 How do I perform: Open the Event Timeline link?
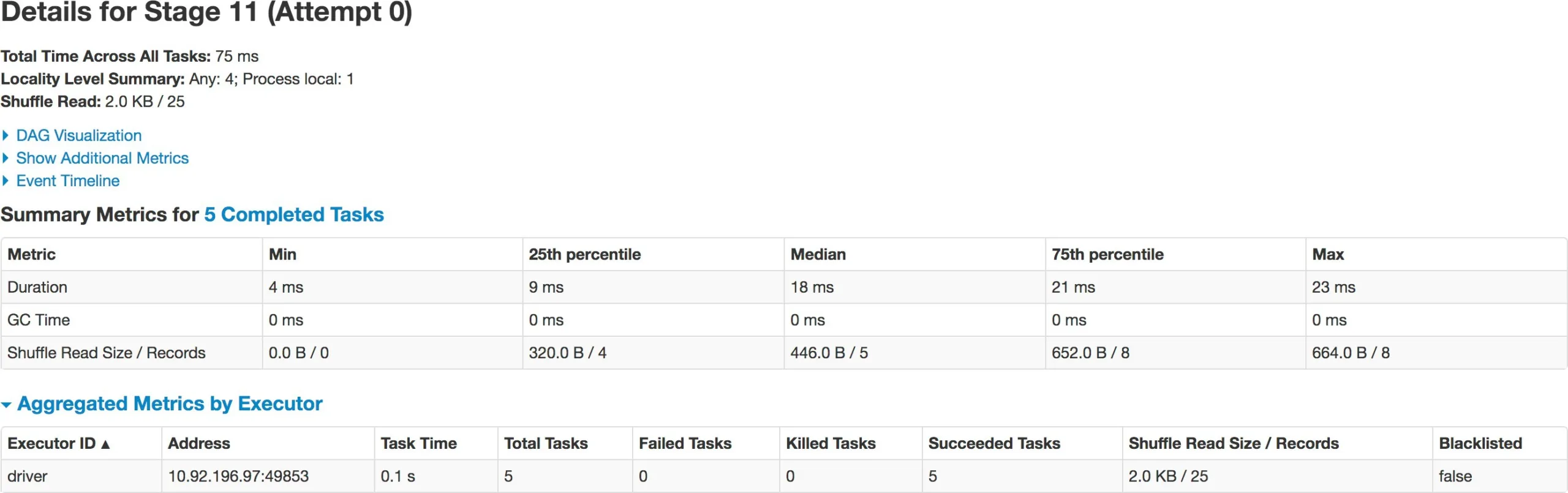(67, 181)
